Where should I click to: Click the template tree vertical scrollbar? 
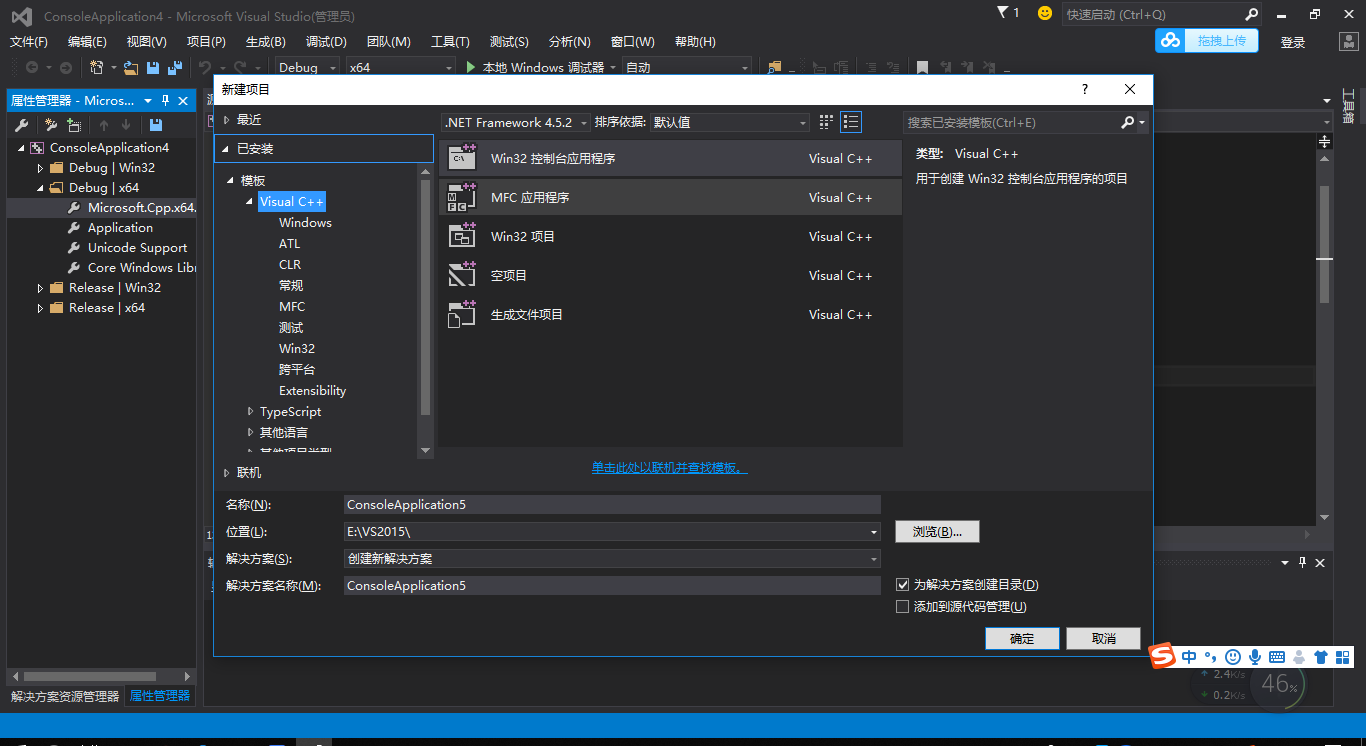click(x=426, y=297)
